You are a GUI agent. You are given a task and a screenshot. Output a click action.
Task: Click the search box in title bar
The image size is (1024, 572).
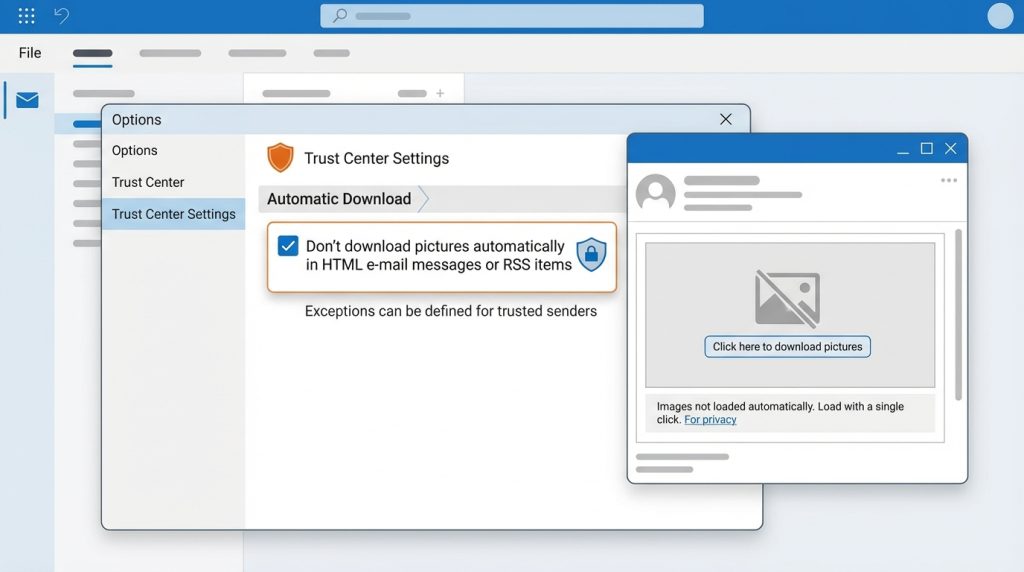(511, 16)
